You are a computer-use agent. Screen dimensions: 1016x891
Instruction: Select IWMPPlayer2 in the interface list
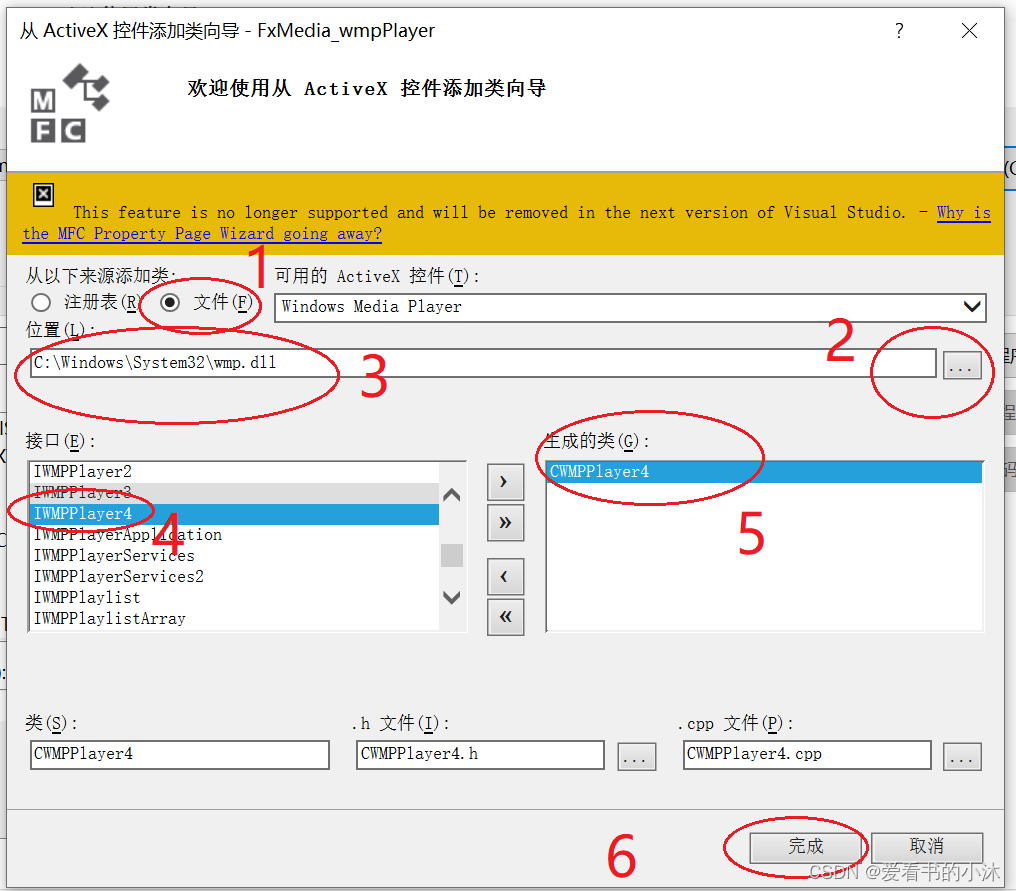233,472
